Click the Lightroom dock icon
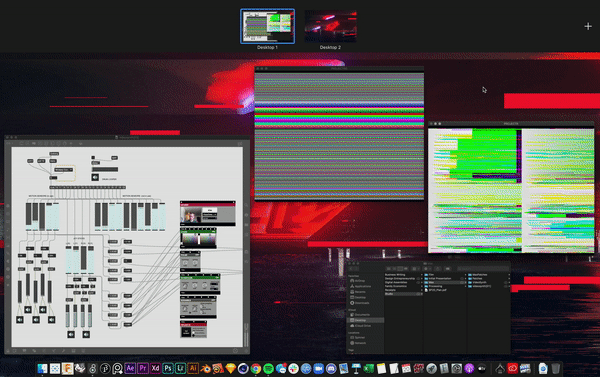Viewport: 600px width, 377px height. (x=180, y=368)
